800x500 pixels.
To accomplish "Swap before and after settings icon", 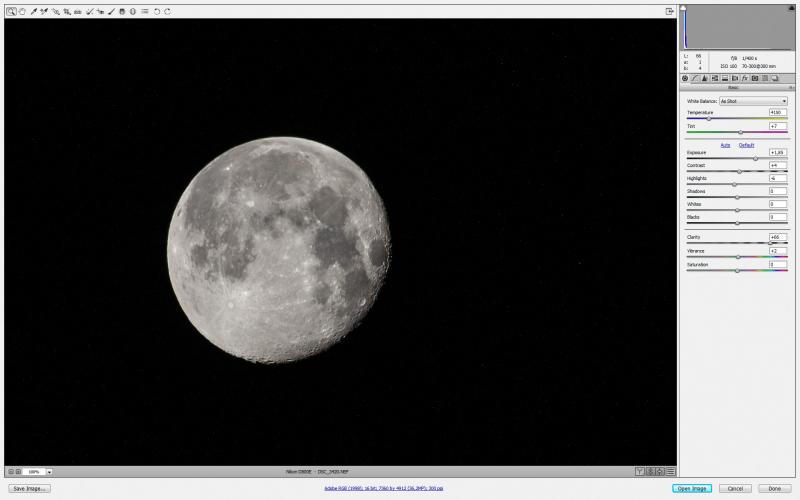I will point(650,472).
